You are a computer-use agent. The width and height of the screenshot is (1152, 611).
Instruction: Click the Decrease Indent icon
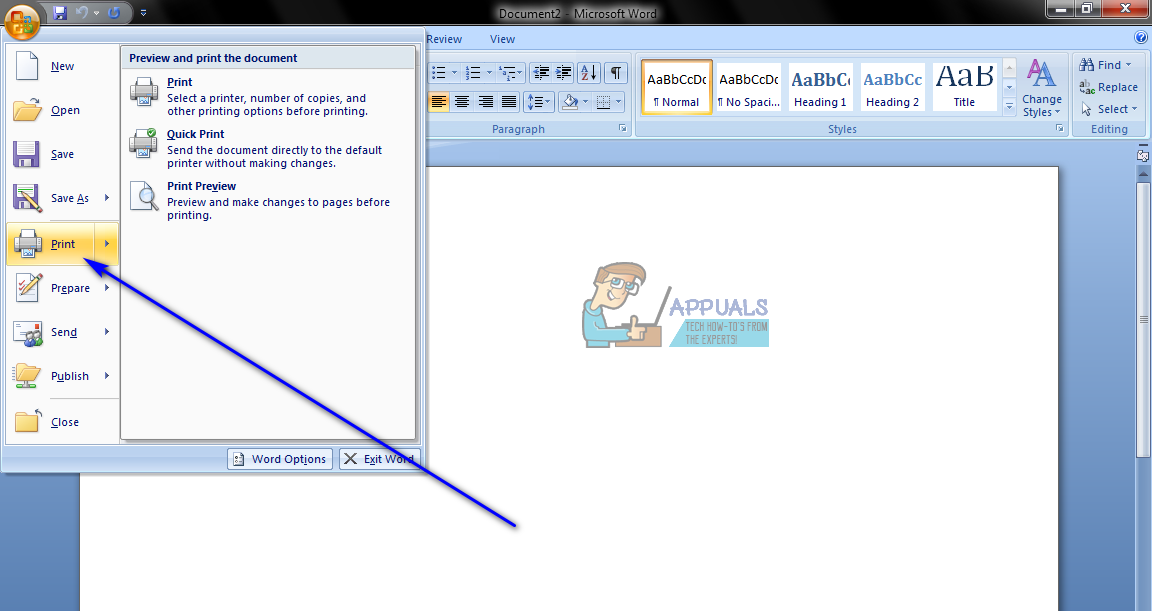click(x=541, y=73)
